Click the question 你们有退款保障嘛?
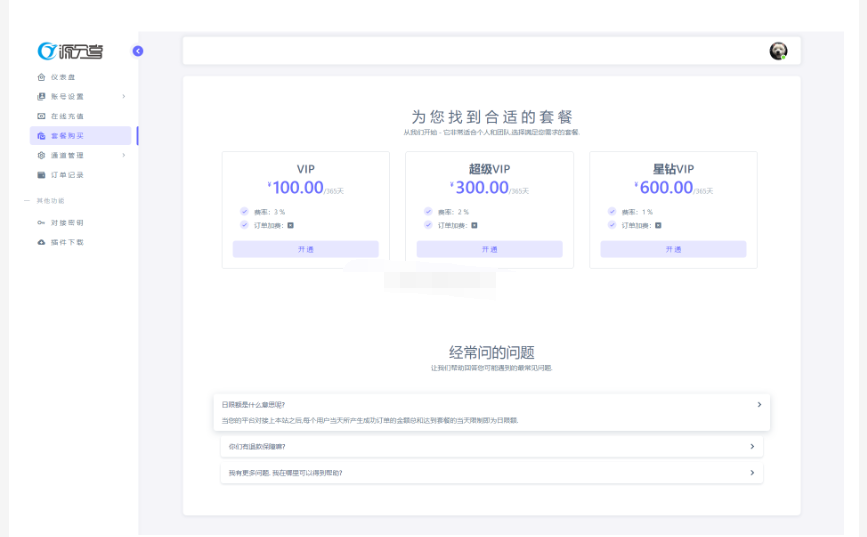This screenshot has width=867, height=537. (257, 446)
